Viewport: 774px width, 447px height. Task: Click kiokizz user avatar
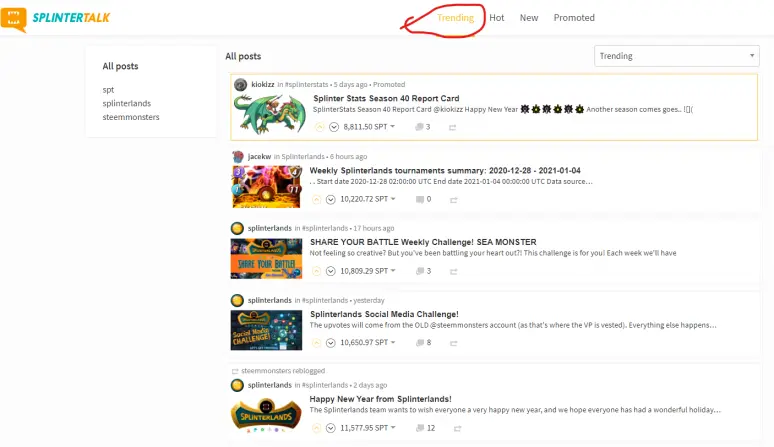pos(240,84)
